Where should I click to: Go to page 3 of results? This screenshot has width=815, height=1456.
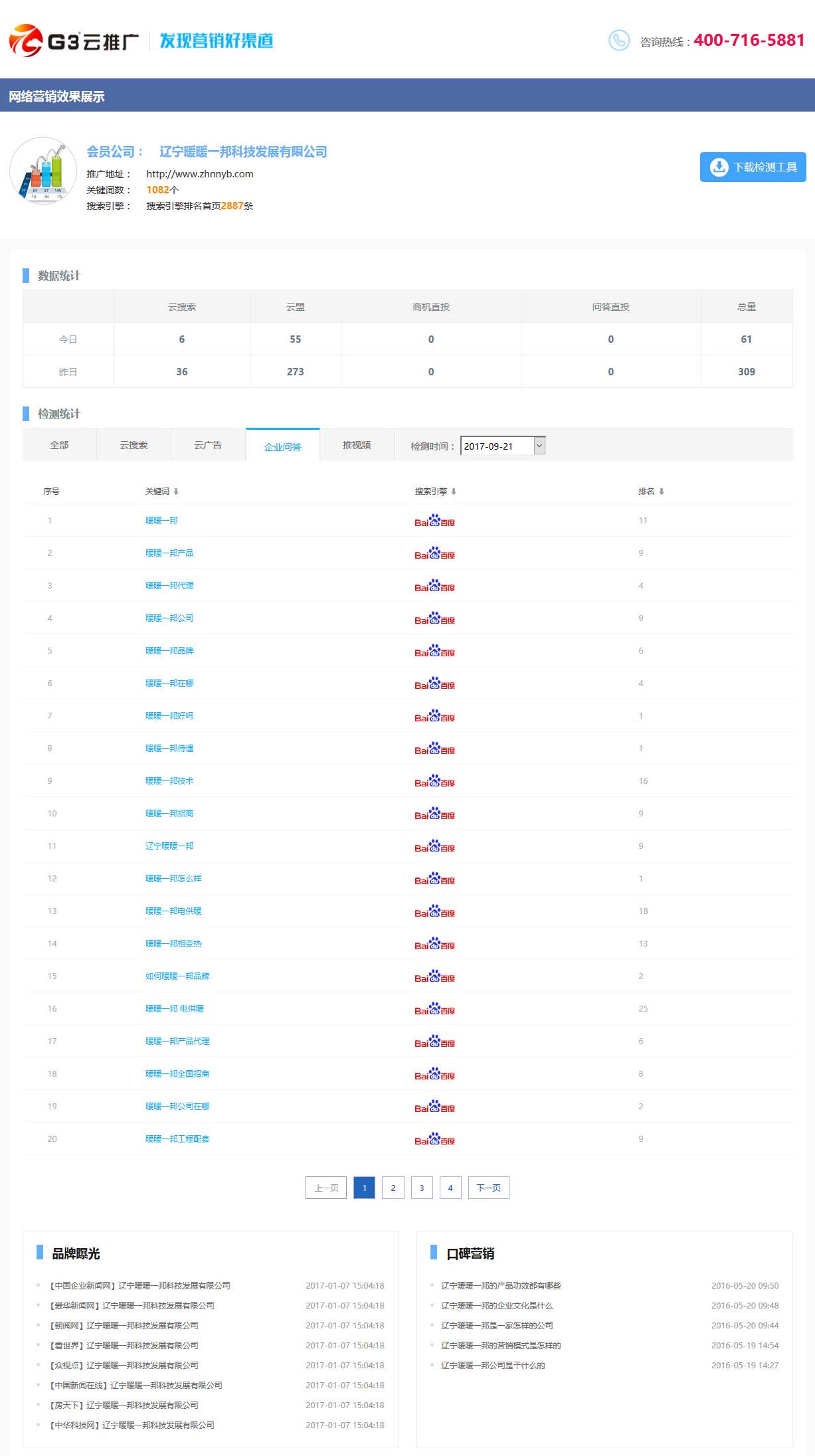[x=422, y=1188]
